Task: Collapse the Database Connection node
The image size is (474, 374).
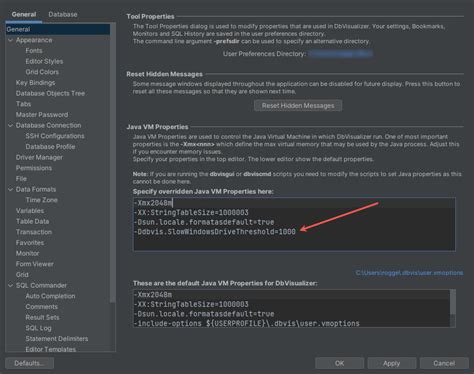Action: click(x=10, y=125)
